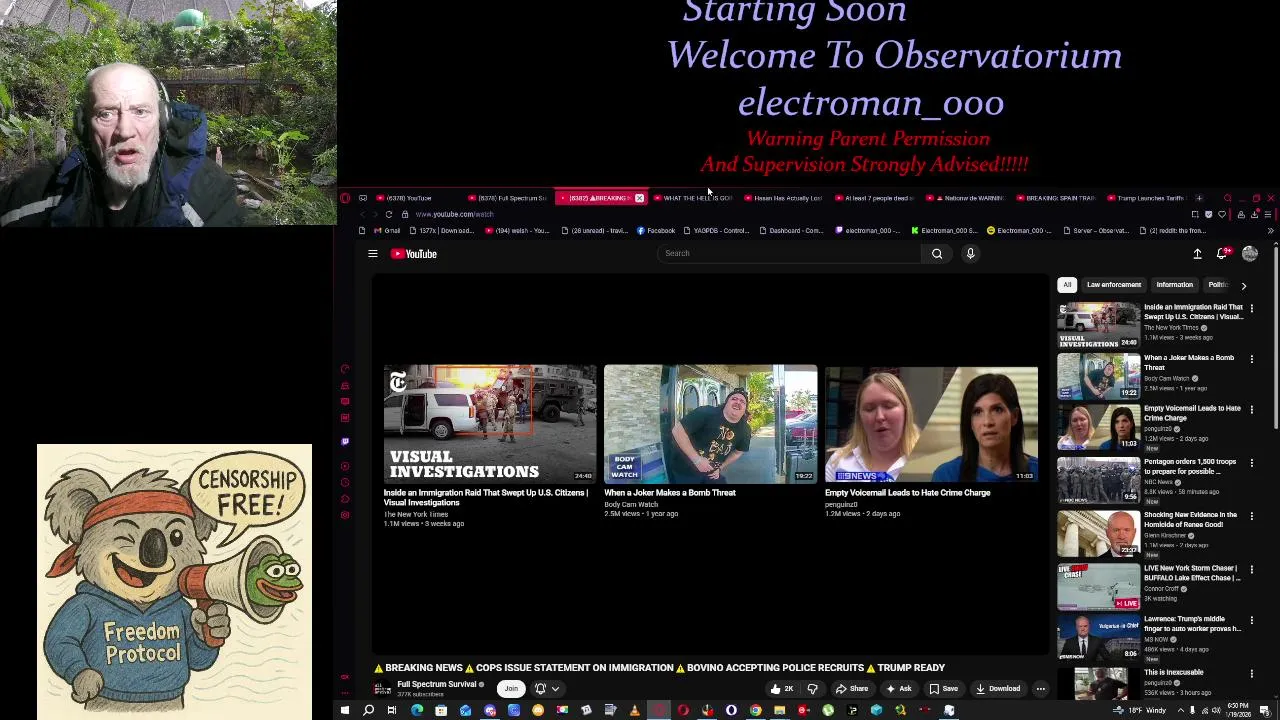
Task: Open options for sidebar Shocking New Evidence
Action: 1251,516
